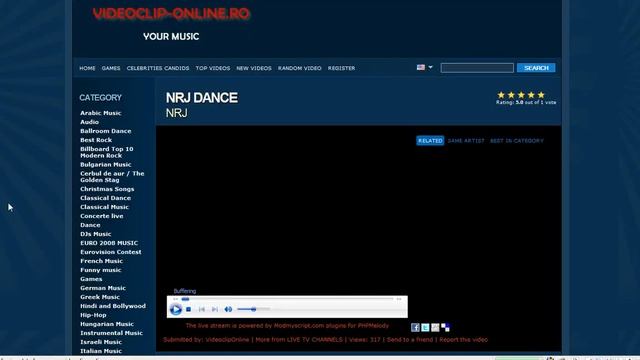Open the TOP VIDEOS page
Screen dimensions: 640x360
pyautogui.click(x=213, y=68)
